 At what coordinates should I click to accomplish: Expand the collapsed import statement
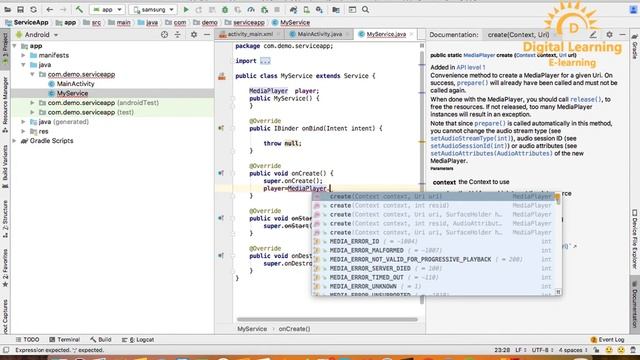[265, 61]
